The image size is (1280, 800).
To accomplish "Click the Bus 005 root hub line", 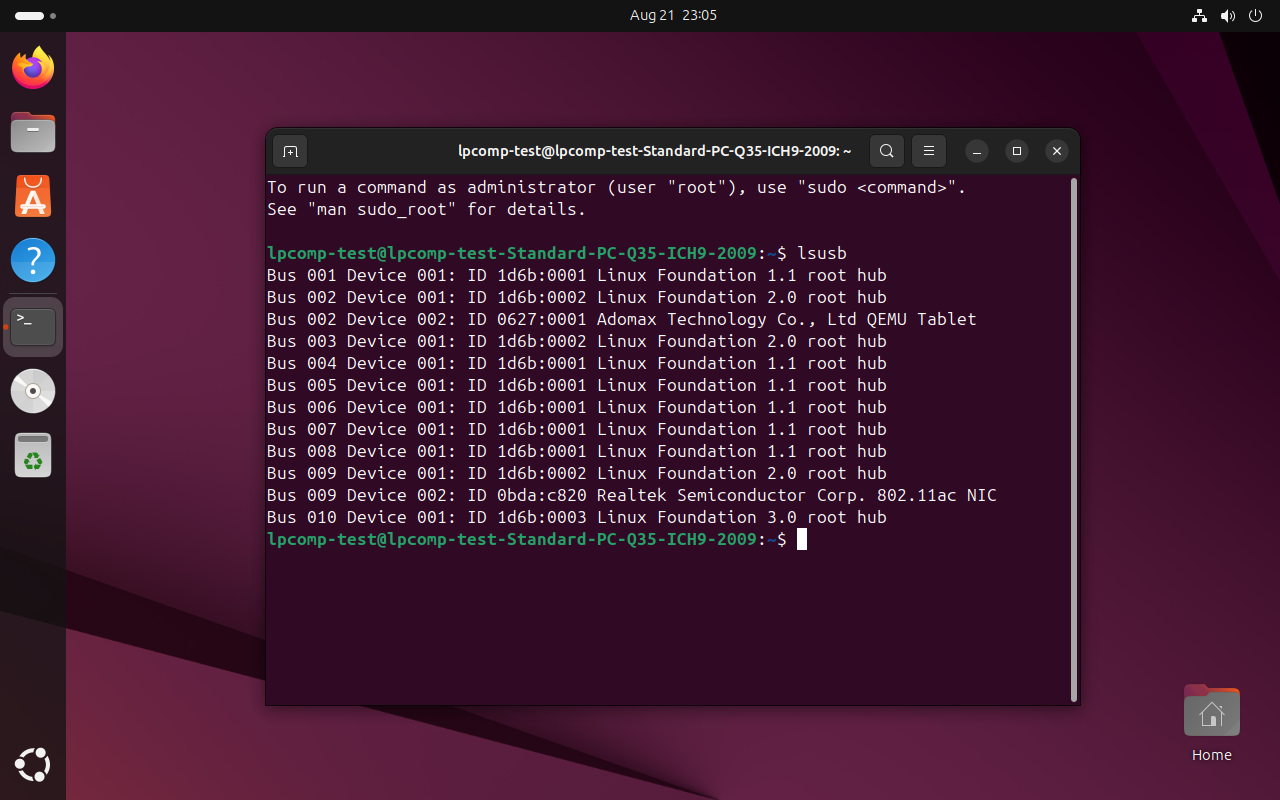I will [577, 385].
